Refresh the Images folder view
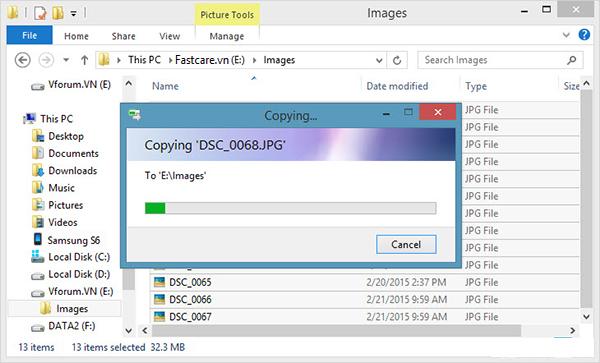The height and width of the screenshot is (363, 600). pyautogui.click(x=397, y=60)
